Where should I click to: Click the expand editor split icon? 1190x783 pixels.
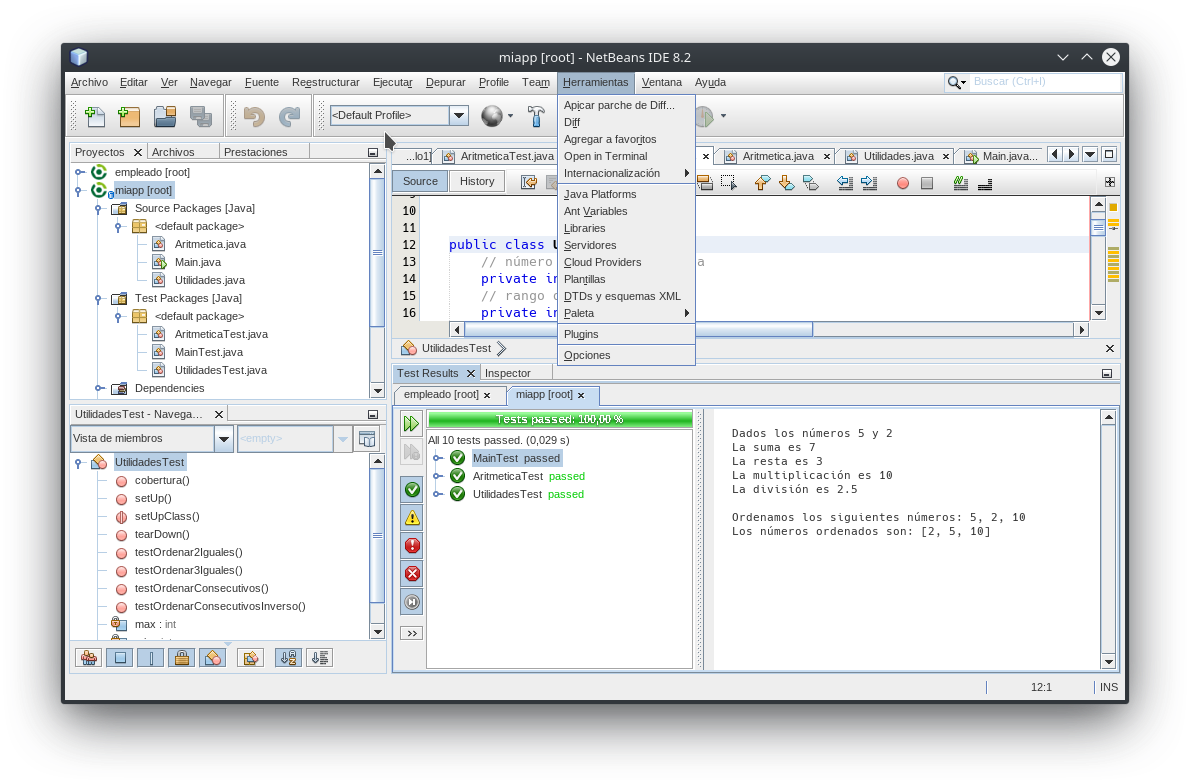point(1110,182)
